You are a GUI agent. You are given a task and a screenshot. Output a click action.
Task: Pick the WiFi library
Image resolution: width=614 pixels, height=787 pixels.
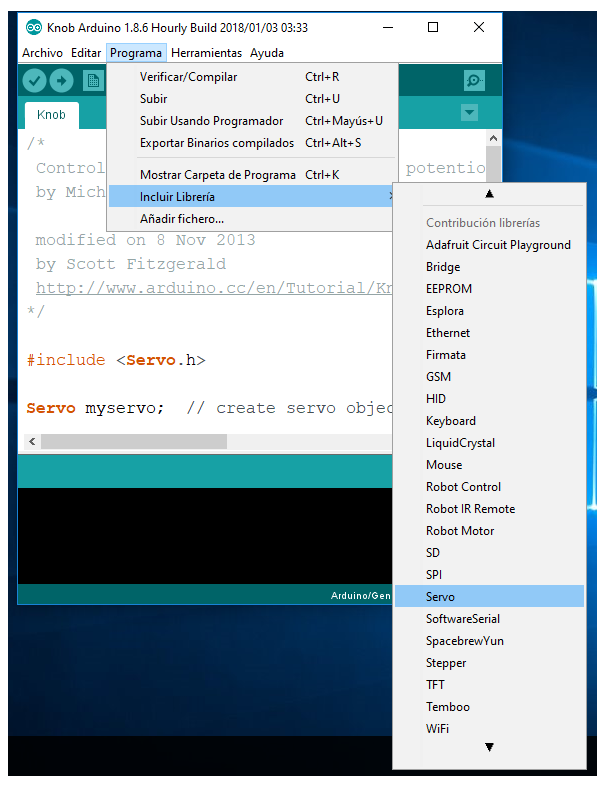(x=489, y=729)
